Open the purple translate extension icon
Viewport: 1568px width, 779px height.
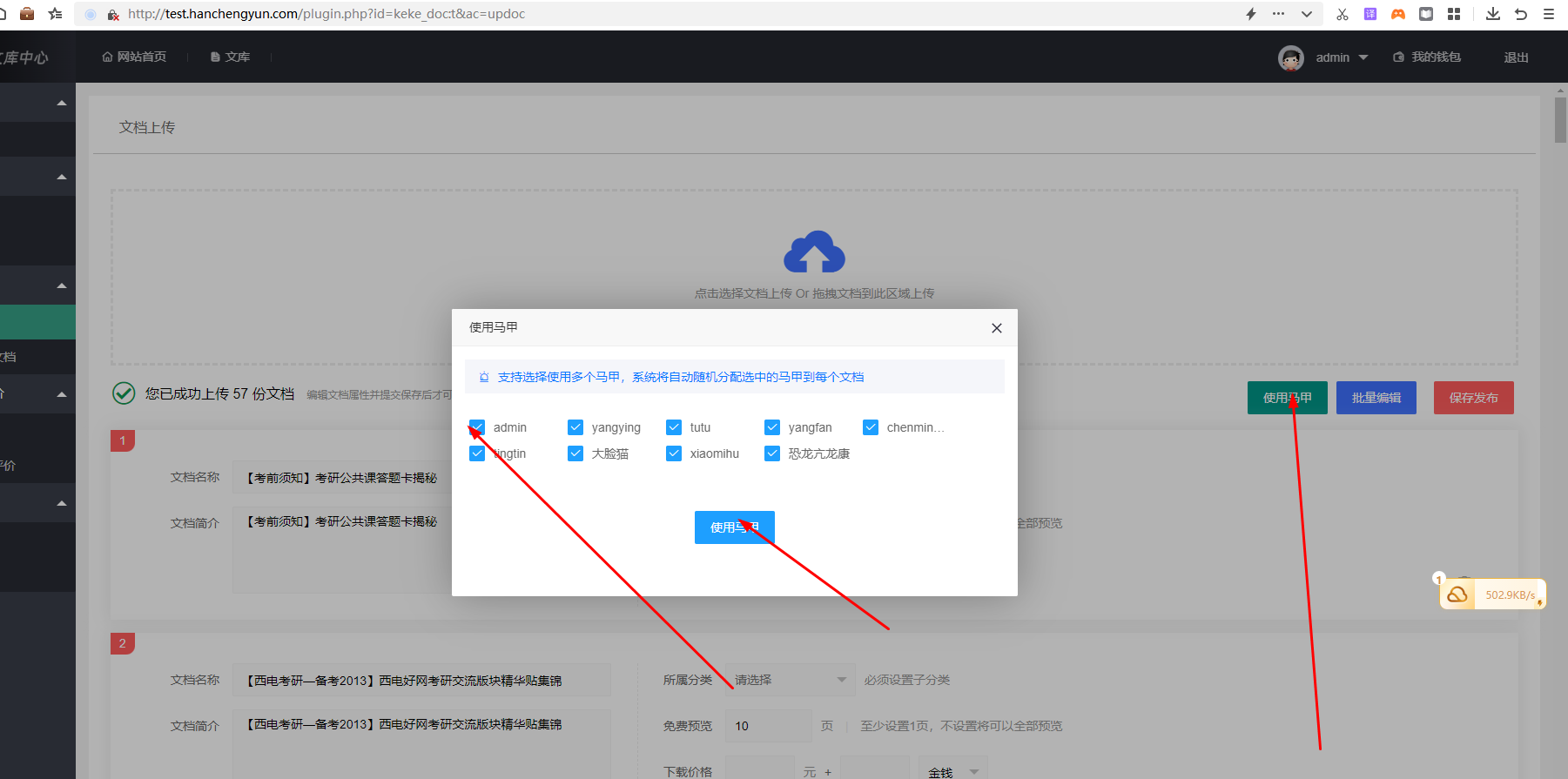(x=1369, y=14)
